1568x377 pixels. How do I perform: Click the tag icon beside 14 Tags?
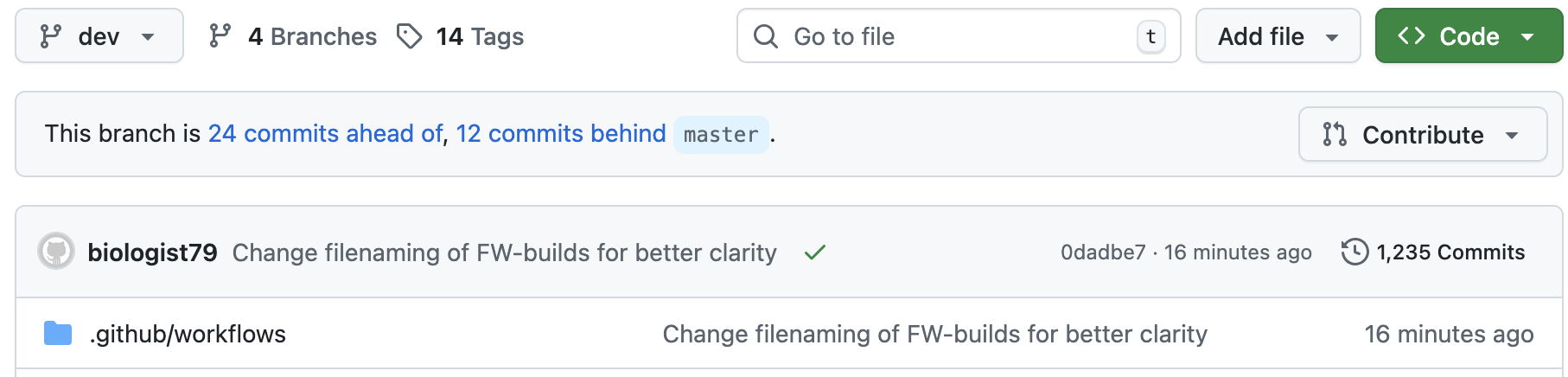coord(409,36)
